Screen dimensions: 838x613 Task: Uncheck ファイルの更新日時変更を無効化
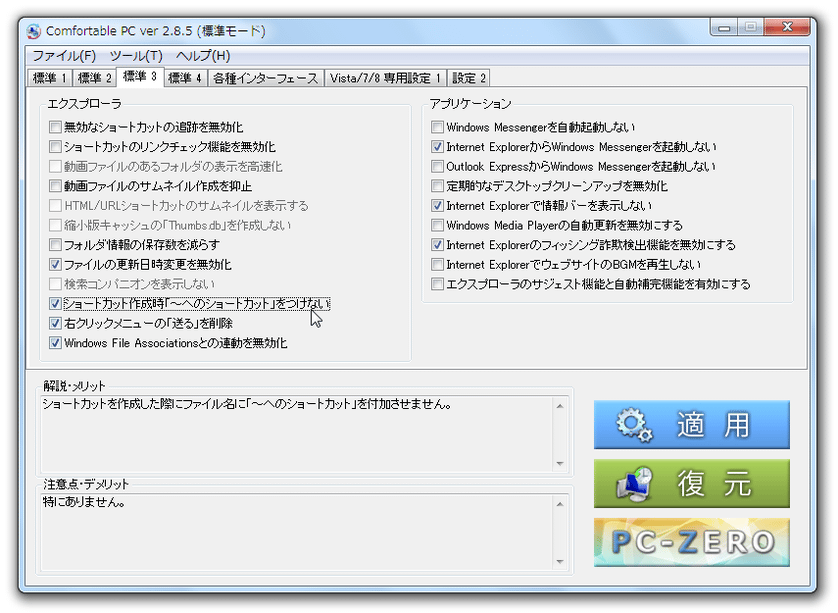click(x=55, y=264)
